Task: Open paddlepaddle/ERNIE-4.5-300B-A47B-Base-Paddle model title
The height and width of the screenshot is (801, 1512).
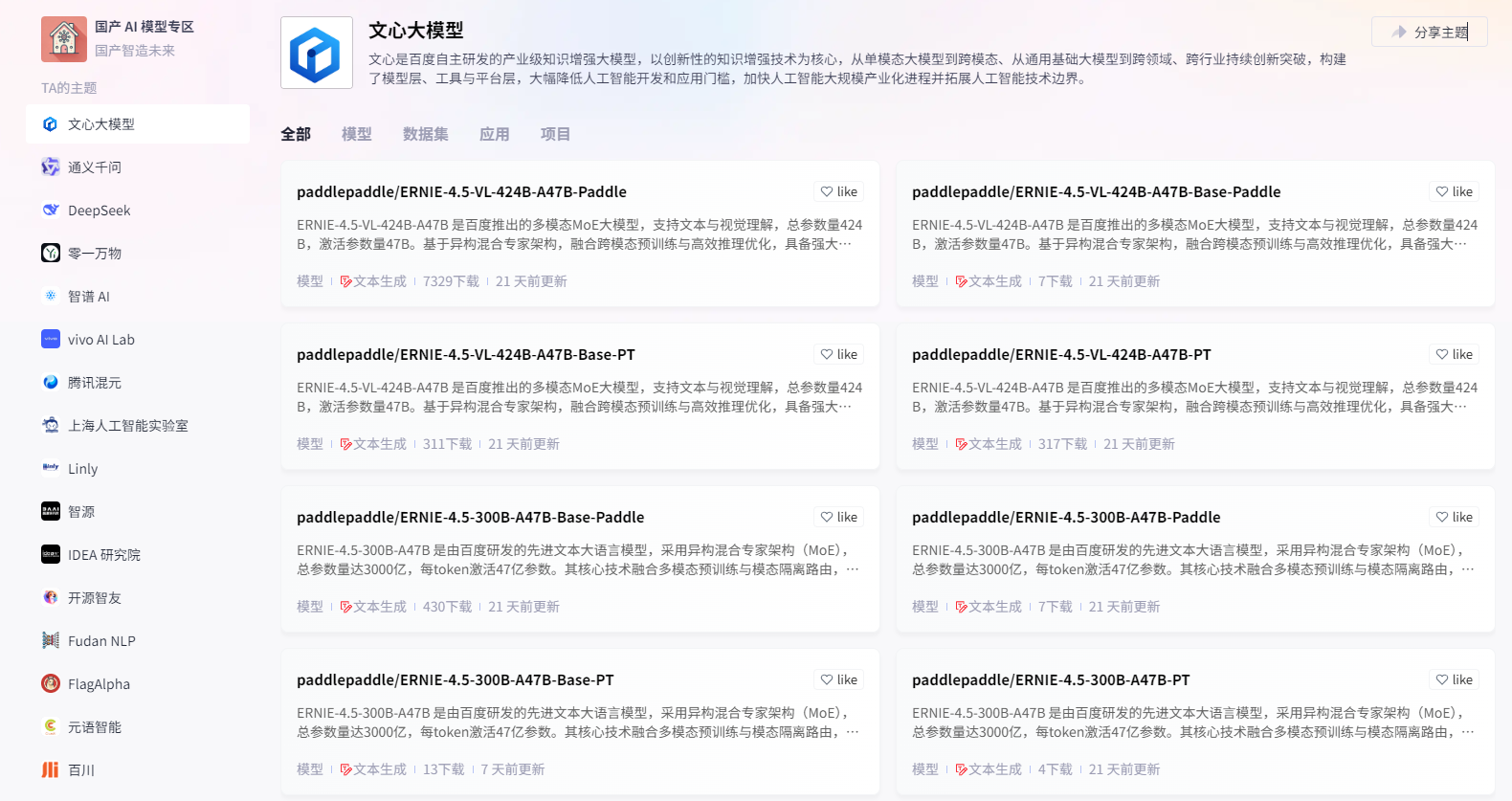Action: pos(471,517)
